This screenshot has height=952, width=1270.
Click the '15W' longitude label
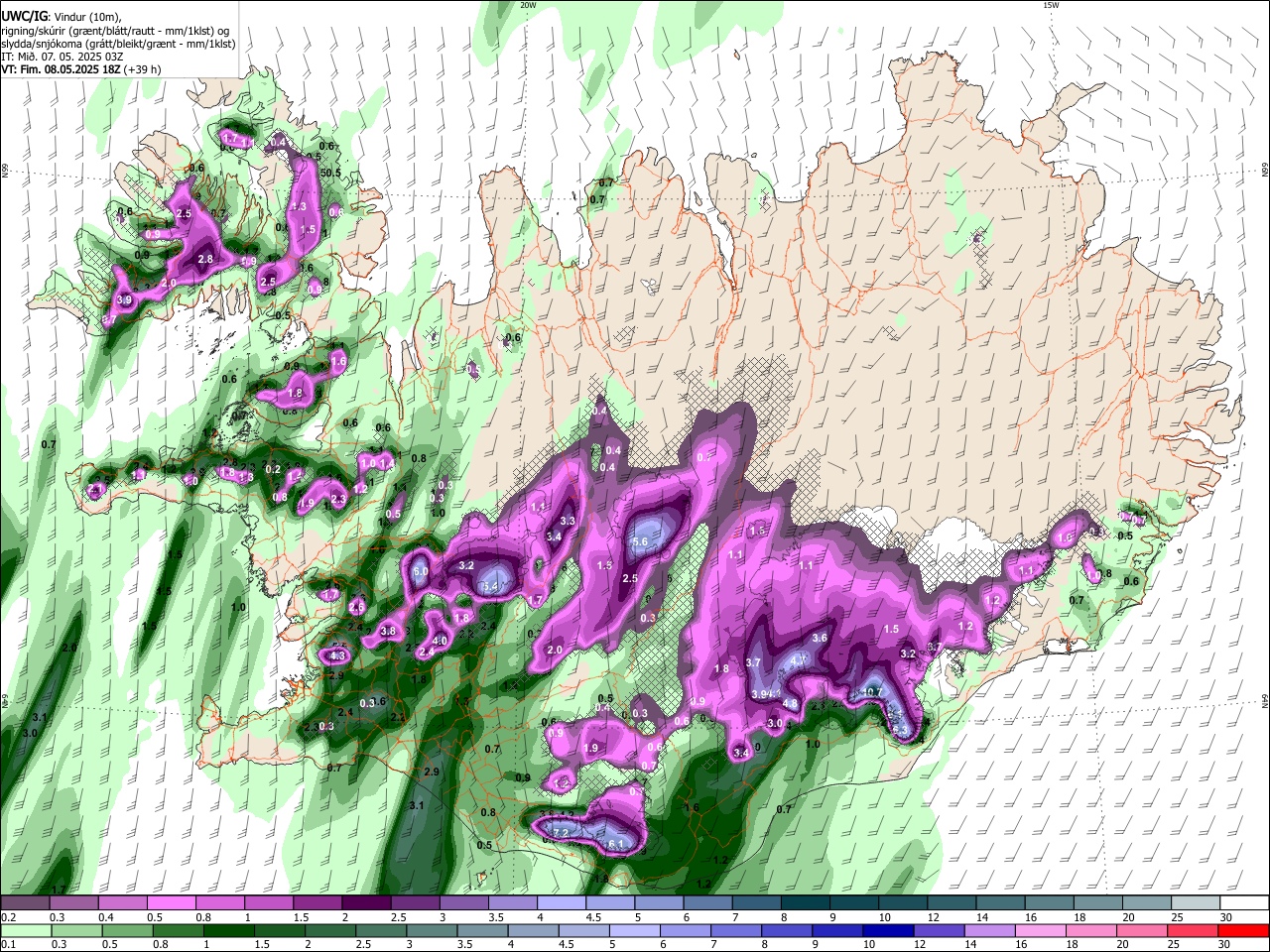point(1051,5)
